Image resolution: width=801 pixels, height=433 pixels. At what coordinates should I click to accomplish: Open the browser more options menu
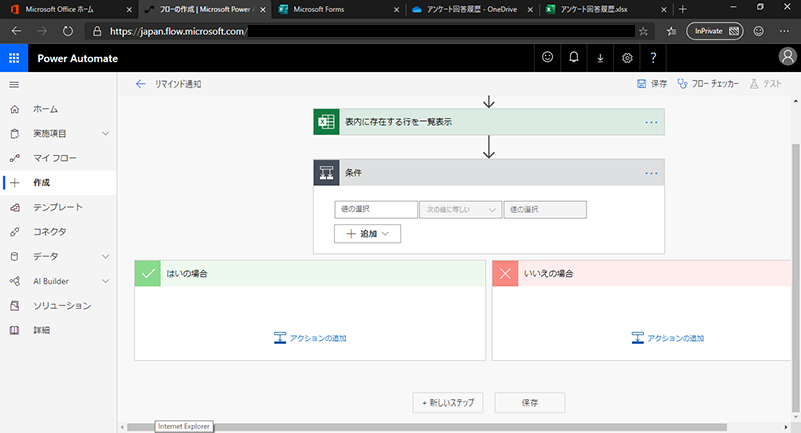point(784,31)
